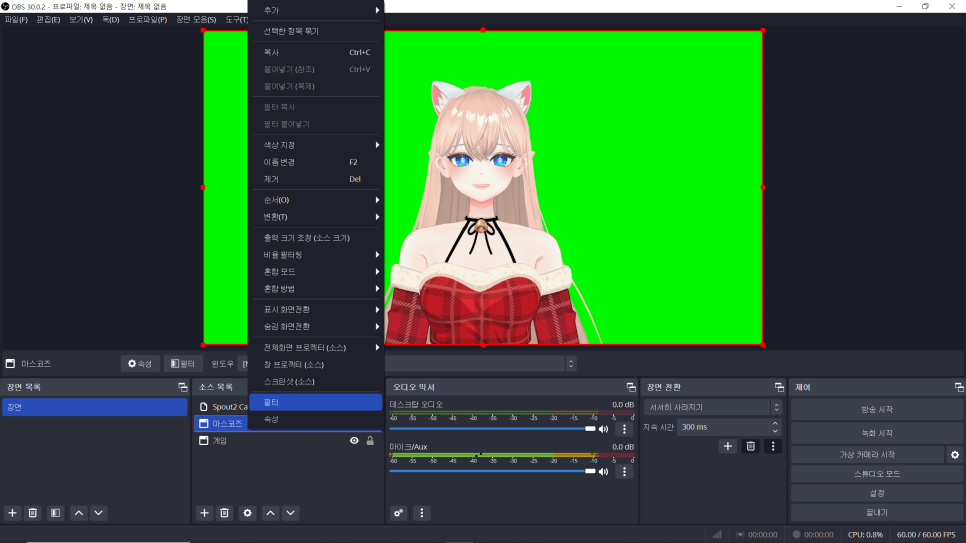Pop out the 오디오 믹서 dock
This screenshot has height=543, width=966.
[x=631, y=387]
